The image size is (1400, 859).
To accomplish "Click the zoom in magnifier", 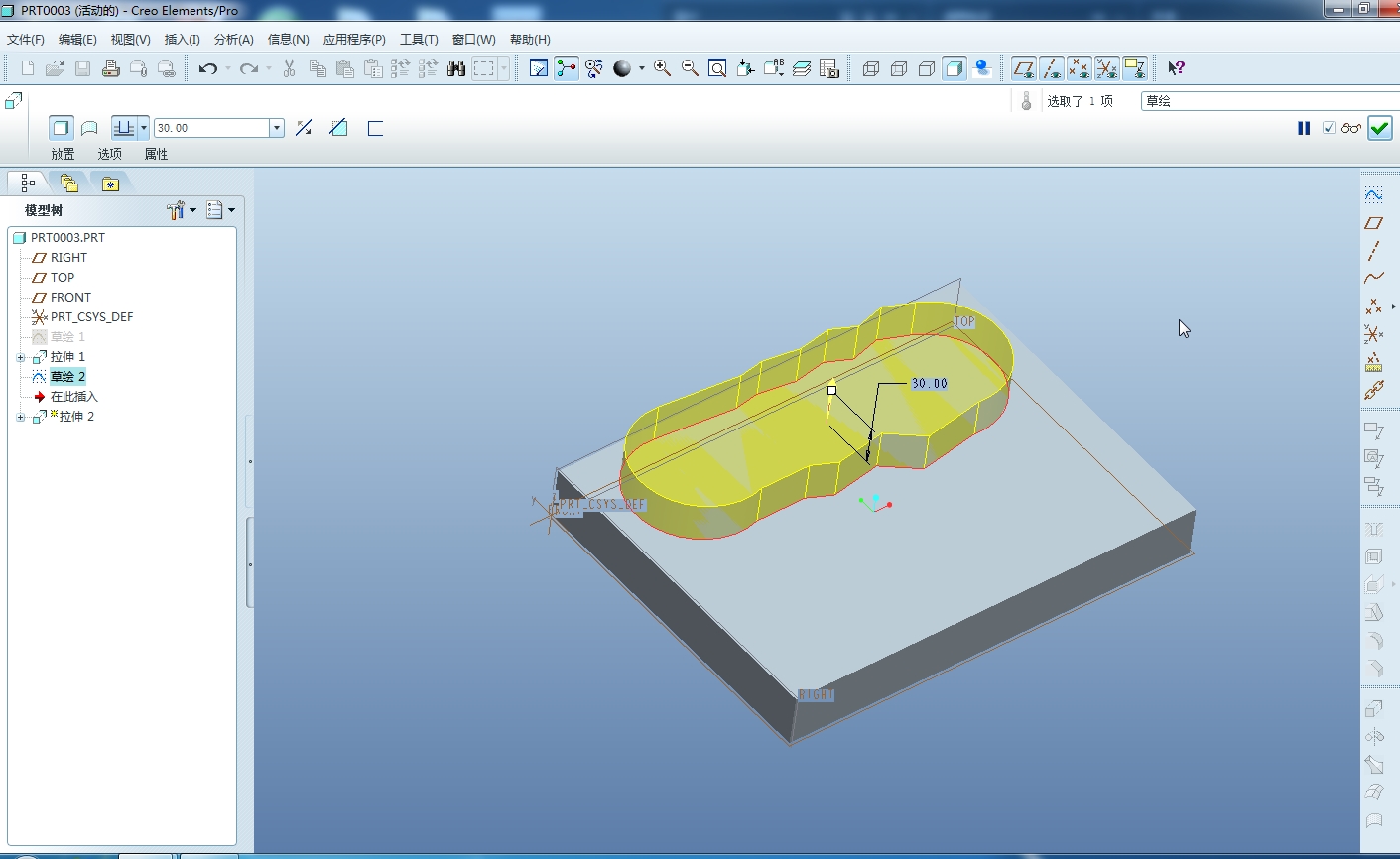I will tap(662, 68).
